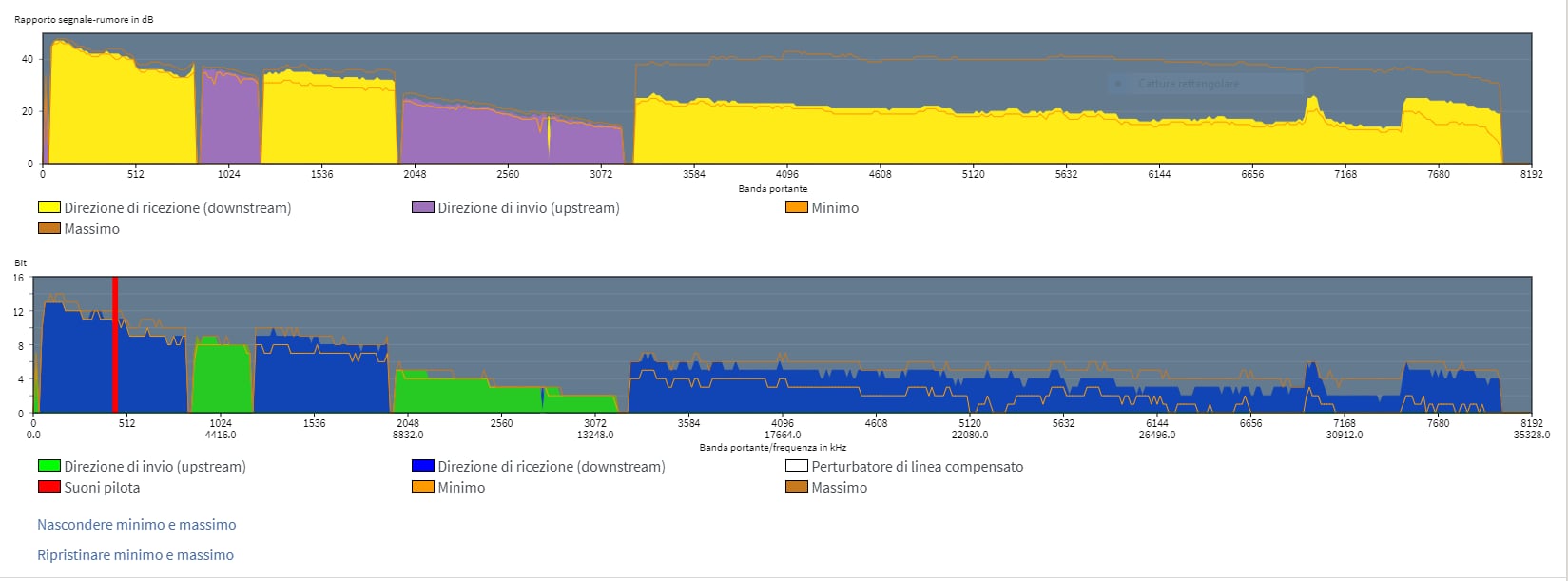The image size is (1568, 581).
Task: Click purple upstream swatch in SNR legend
Action: [x=422, y=207]
